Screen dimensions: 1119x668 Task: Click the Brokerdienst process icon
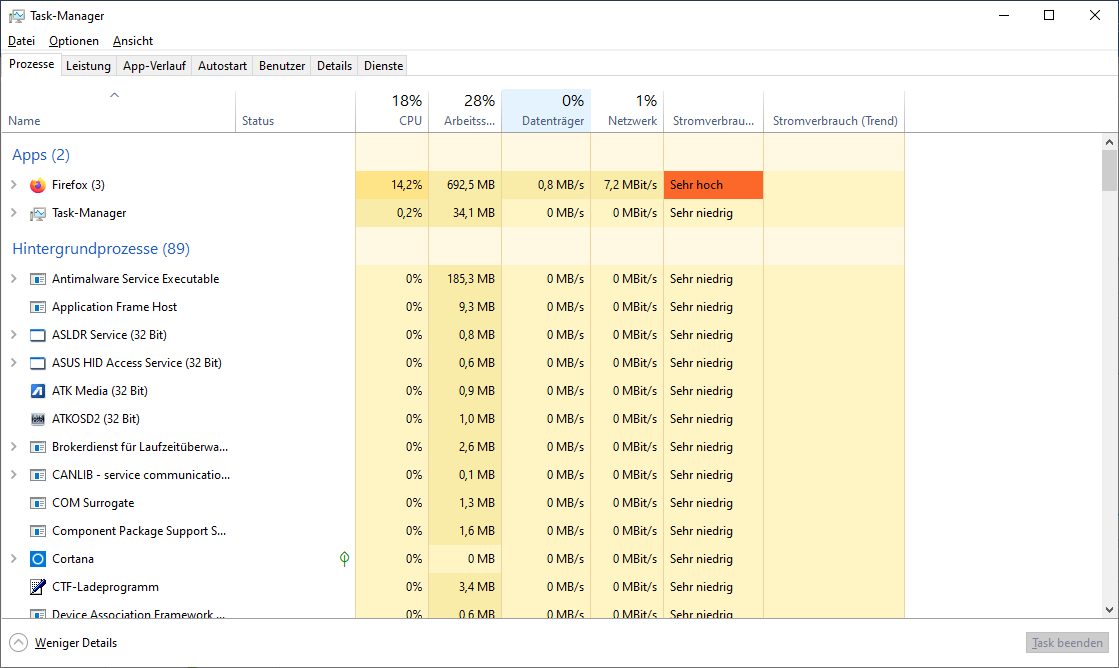38,447
